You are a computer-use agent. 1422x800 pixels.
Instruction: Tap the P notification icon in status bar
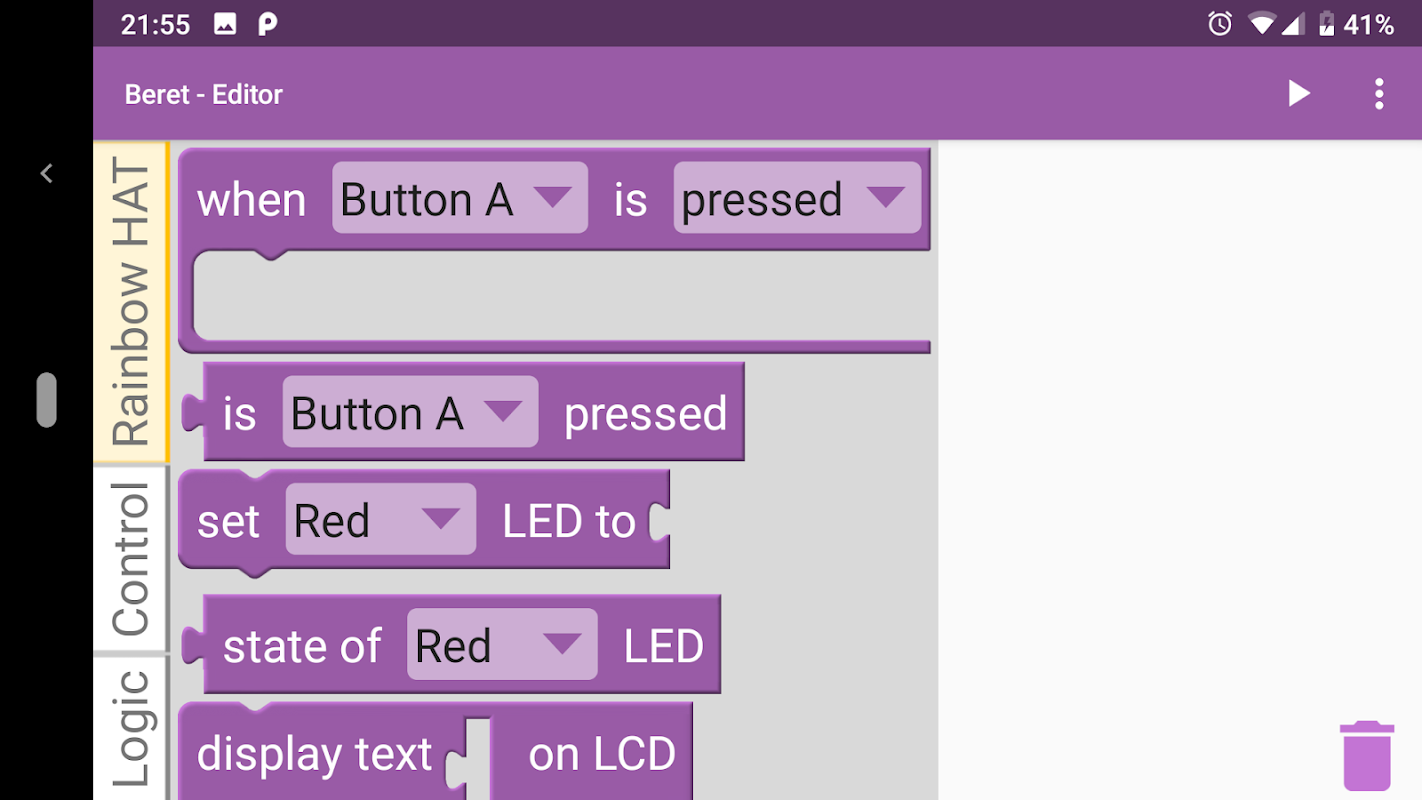coord(267,24)
